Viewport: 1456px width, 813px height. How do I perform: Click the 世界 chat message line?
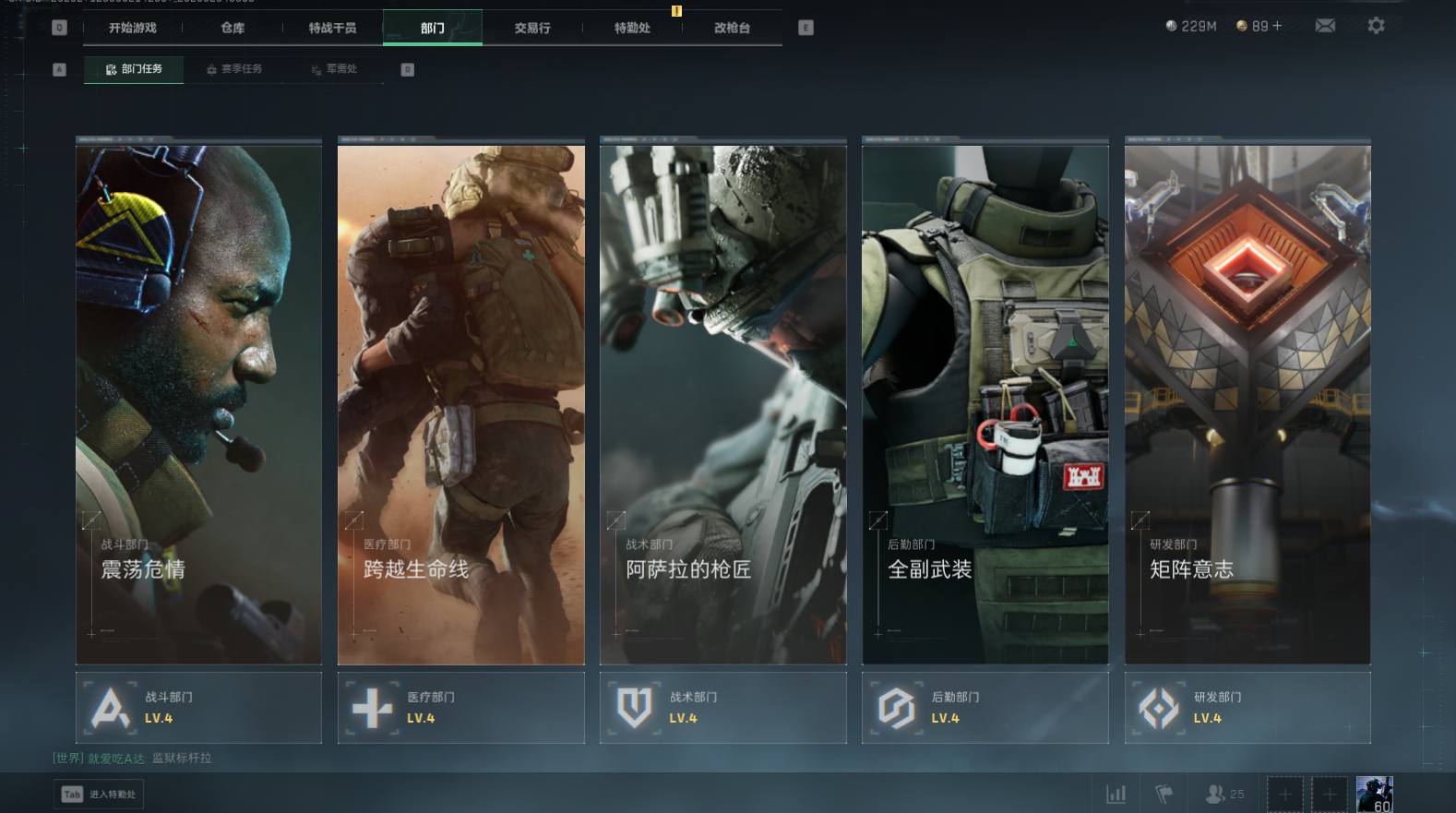click(132, 759)
